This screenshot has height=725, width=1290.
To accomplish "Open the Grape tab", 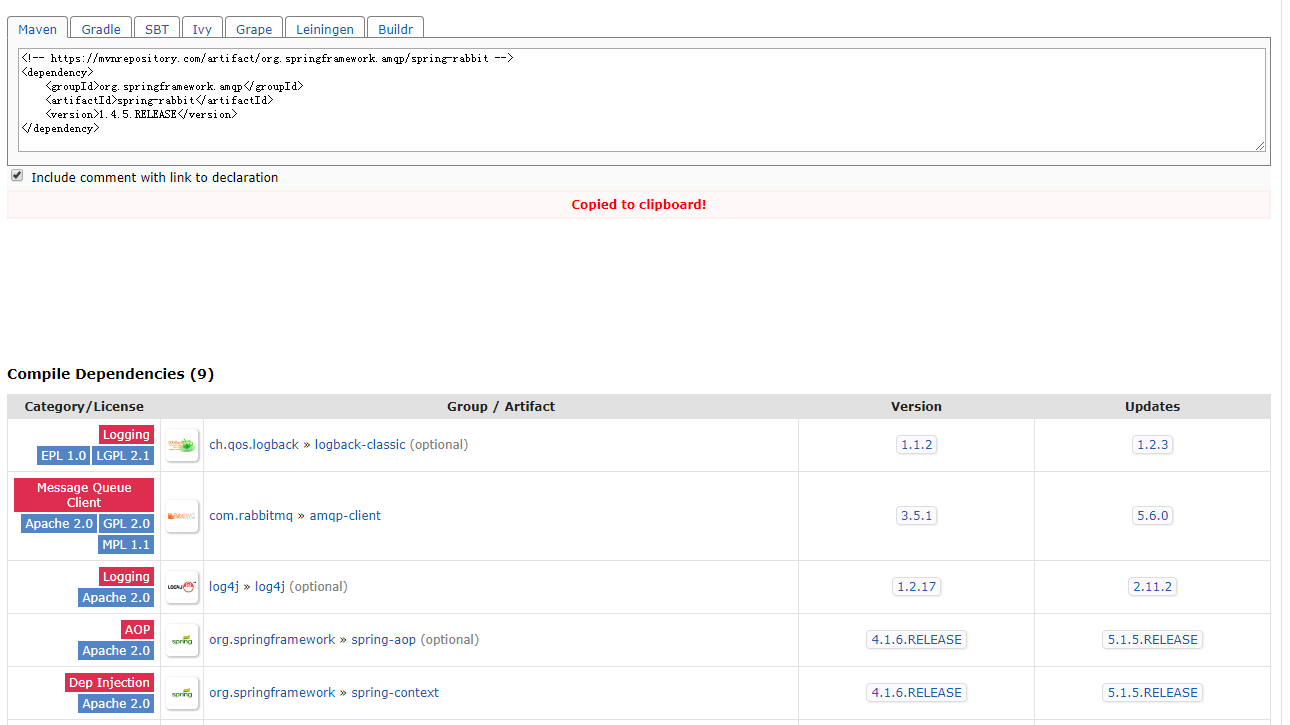I will (253, 29).
